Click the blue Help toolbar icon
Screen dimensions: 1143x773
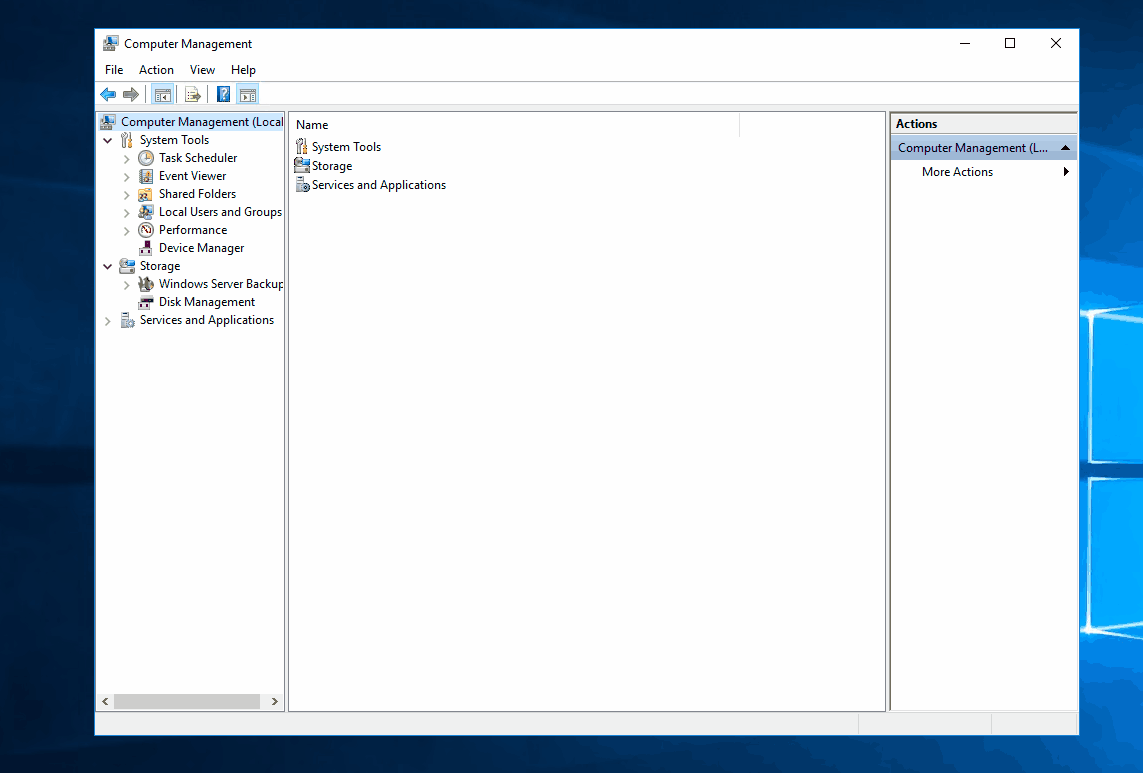(223, 94)
